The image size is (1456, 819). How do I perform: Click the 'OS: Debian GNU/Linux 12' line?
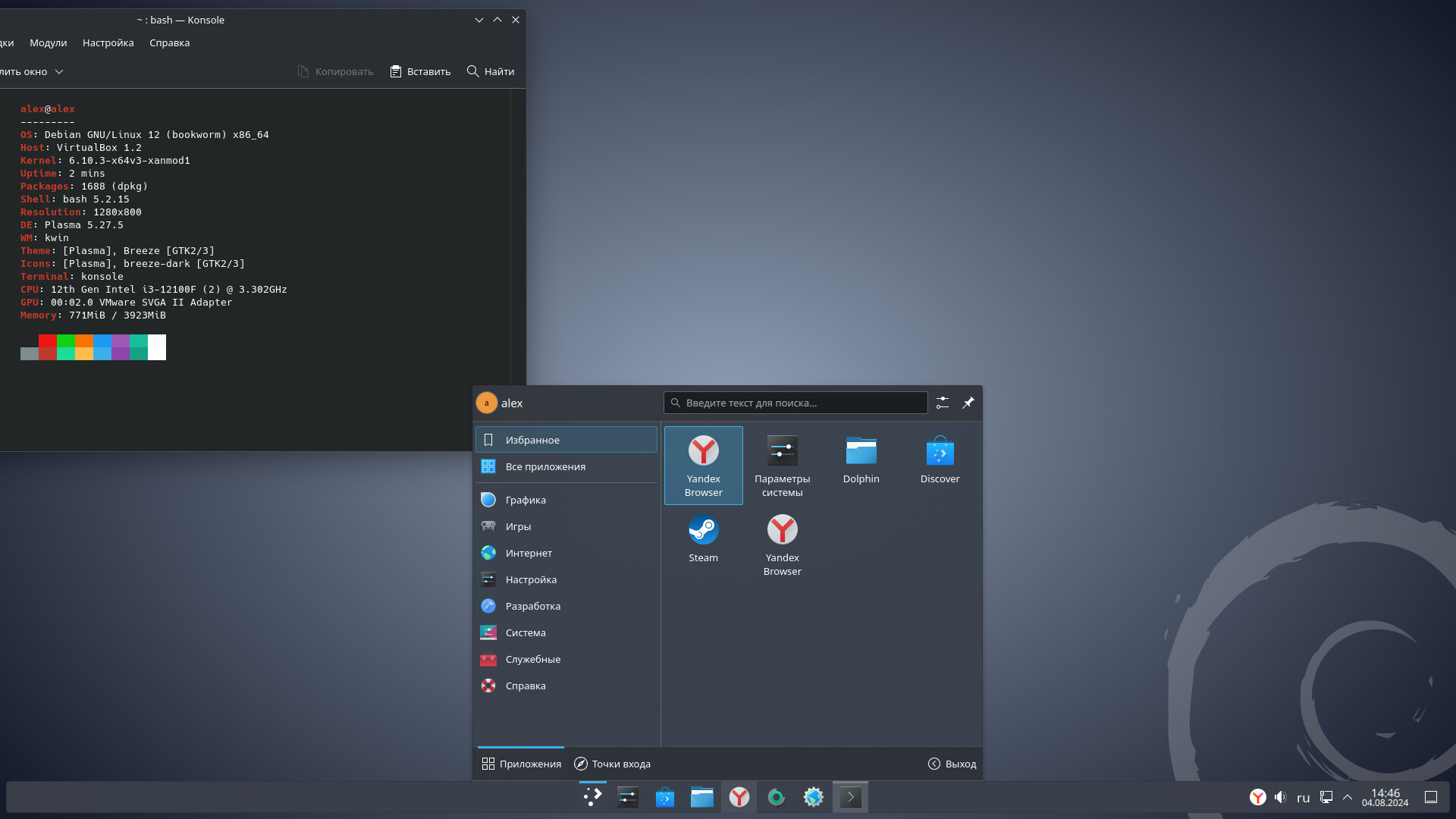click(145, 134)
